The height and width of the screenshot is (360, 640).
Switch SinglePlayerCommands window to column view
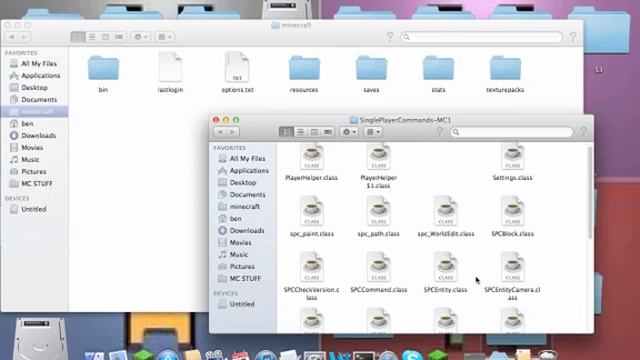[314, 132]
